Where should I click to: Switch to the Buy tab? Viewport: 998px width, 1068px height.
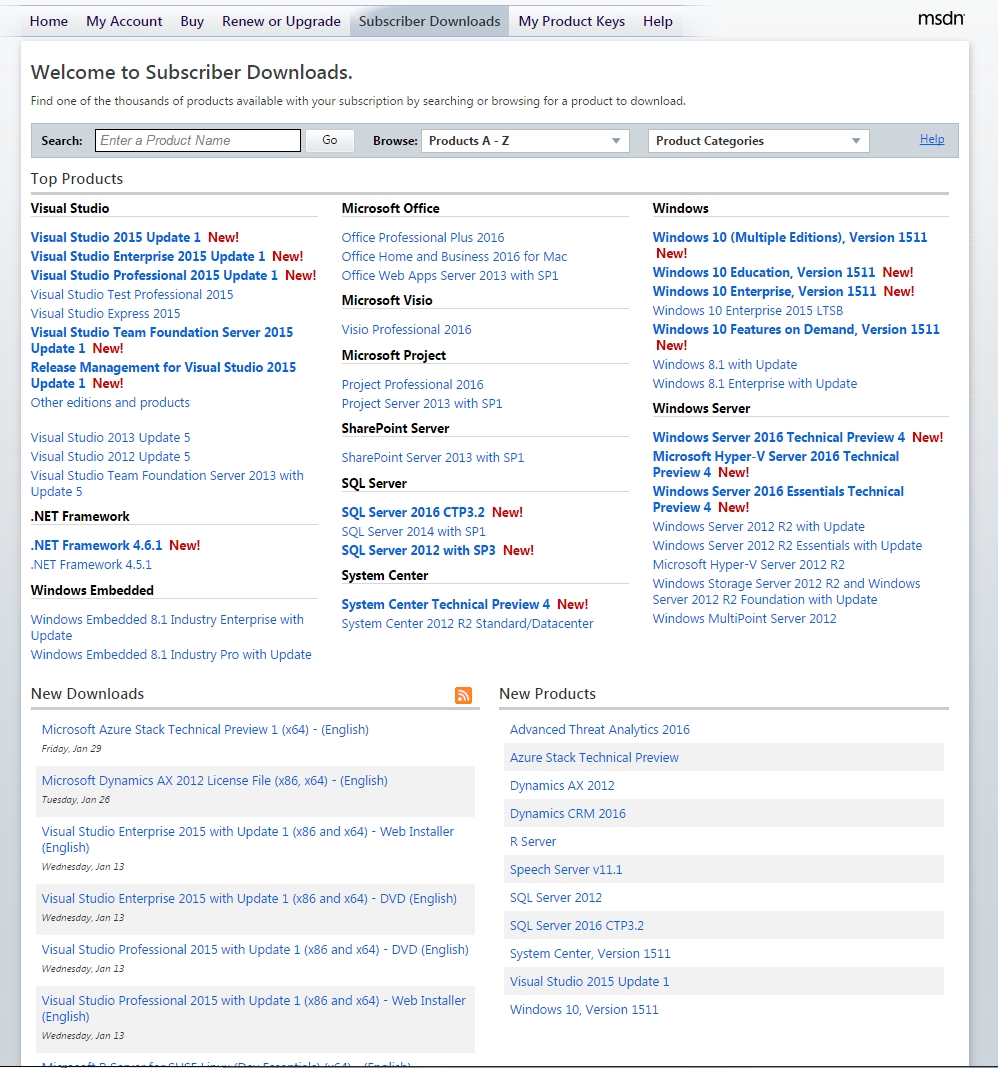click(192, 21)
